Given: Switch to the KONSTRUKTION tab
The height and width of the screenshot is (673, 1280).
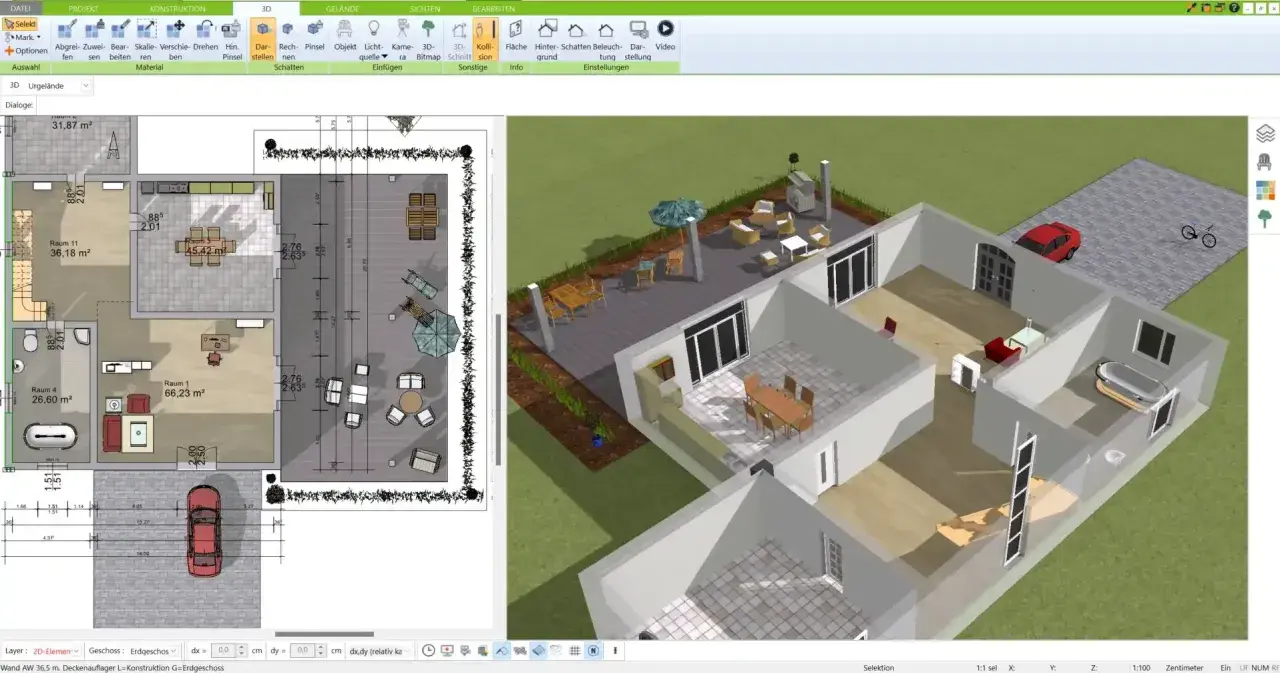Looking at the screenshot, I should [177, 8].
